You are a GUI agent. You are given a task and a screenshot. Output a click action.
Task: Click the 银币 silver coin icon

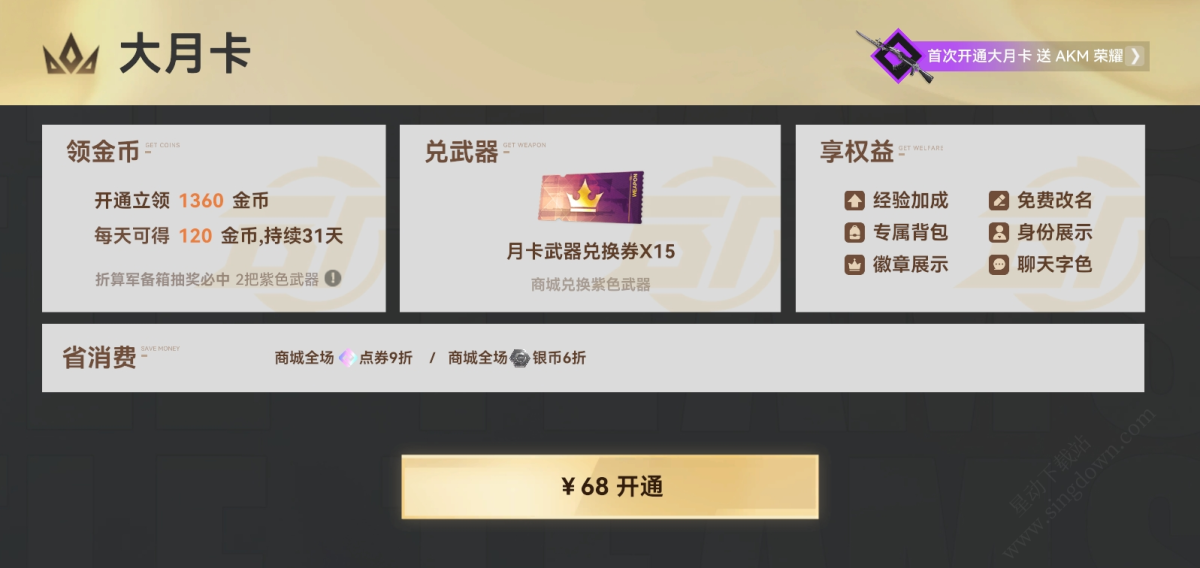pyautogui.click(x=520, y=357)
